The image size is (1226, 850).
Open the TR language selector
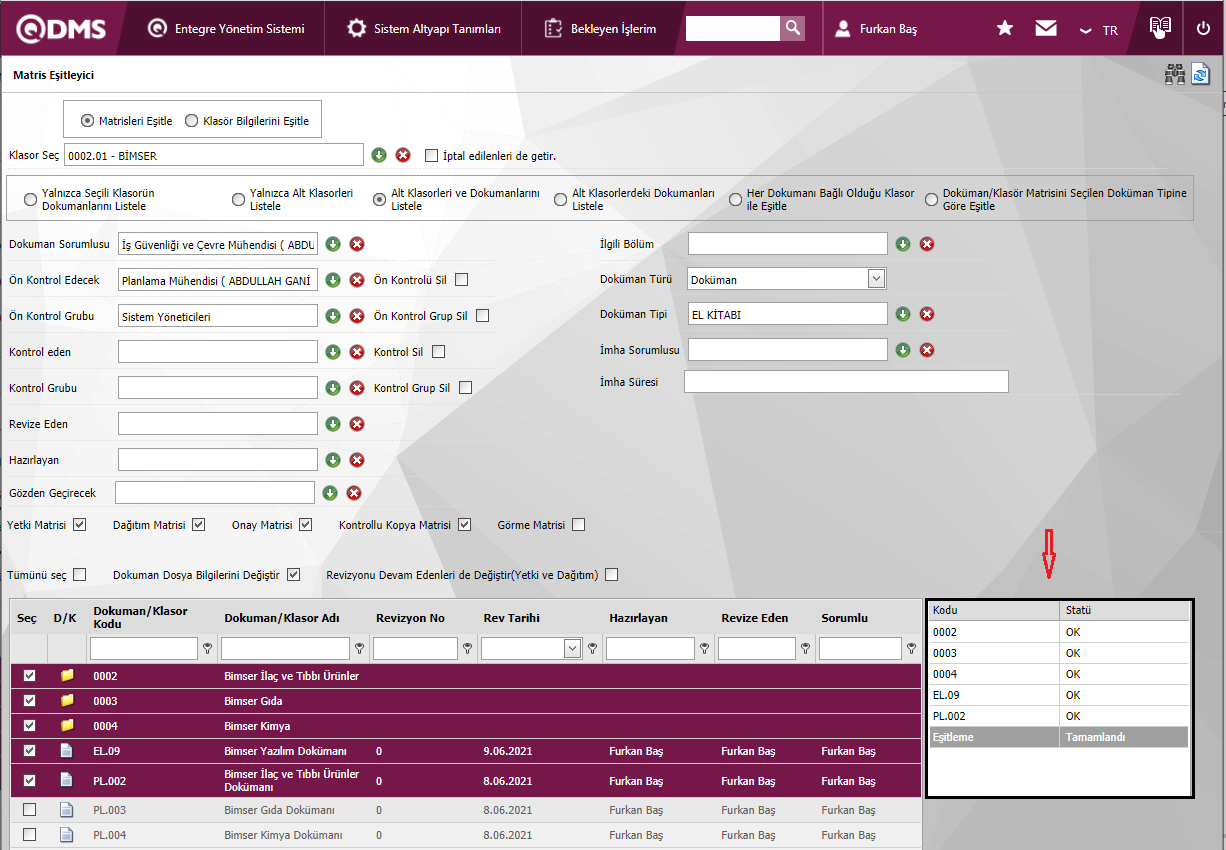tap(1099, 30)
